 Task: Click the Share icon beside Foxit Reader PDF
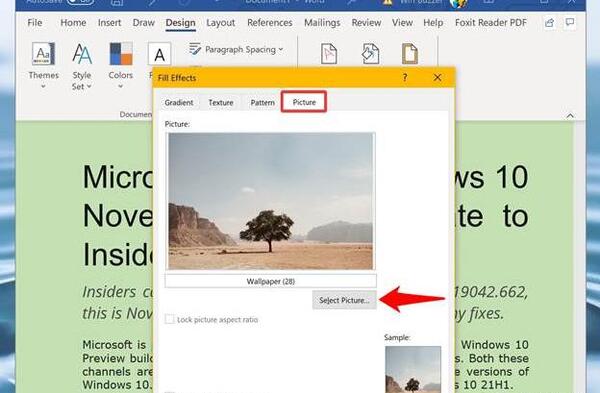[549, 23]
